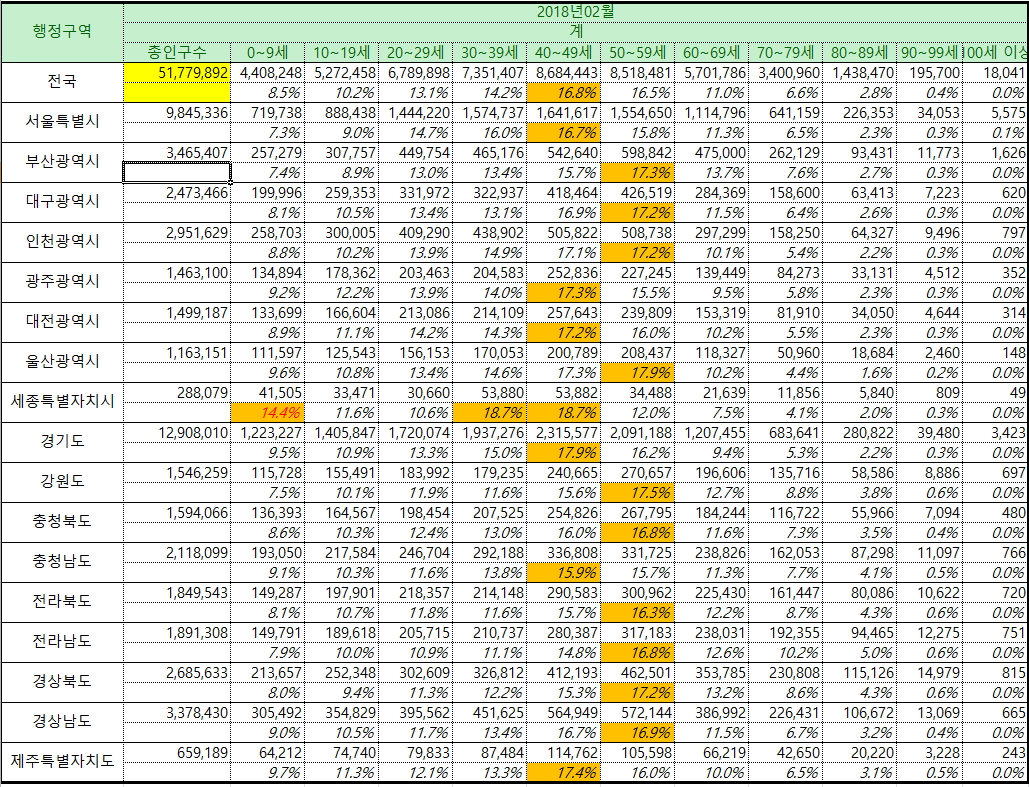Click the 경기도 row label
Screen dimensions: 1029x787
[62, 442]
